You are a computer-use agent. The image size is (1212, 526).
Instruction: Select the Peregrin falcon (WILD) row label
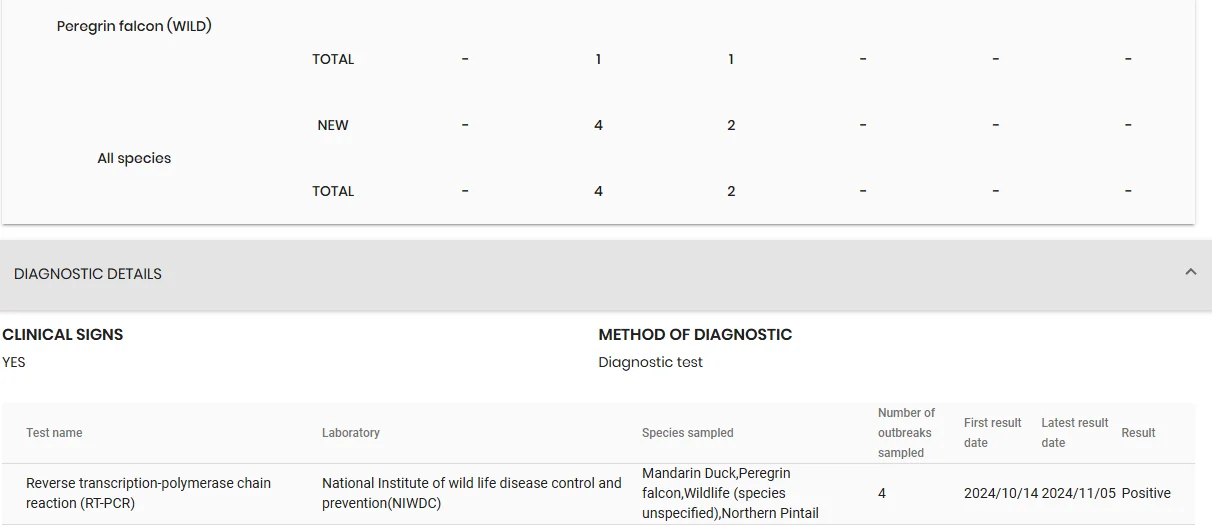[134, 27]
